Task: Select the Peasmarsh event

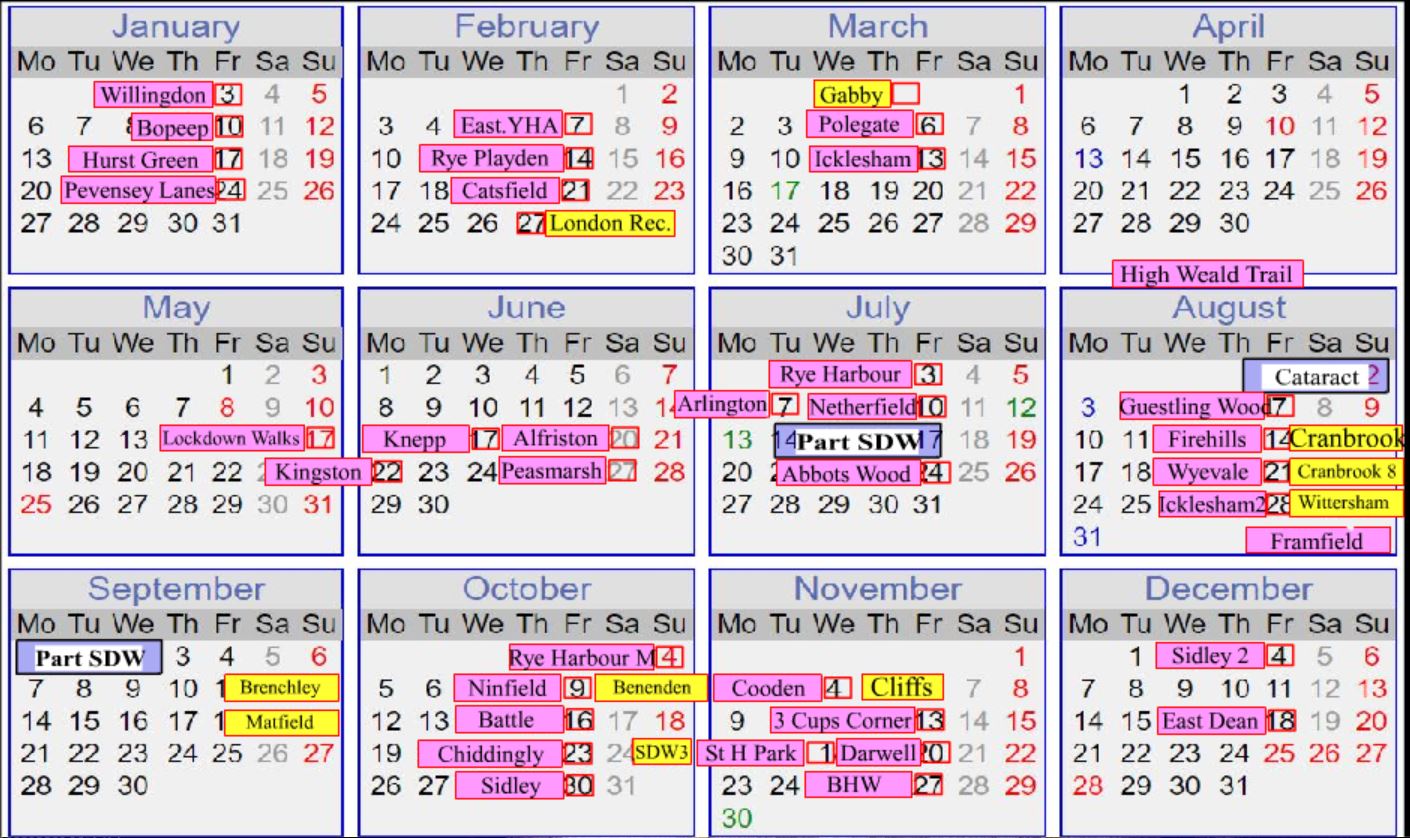Action: [551, 470]
